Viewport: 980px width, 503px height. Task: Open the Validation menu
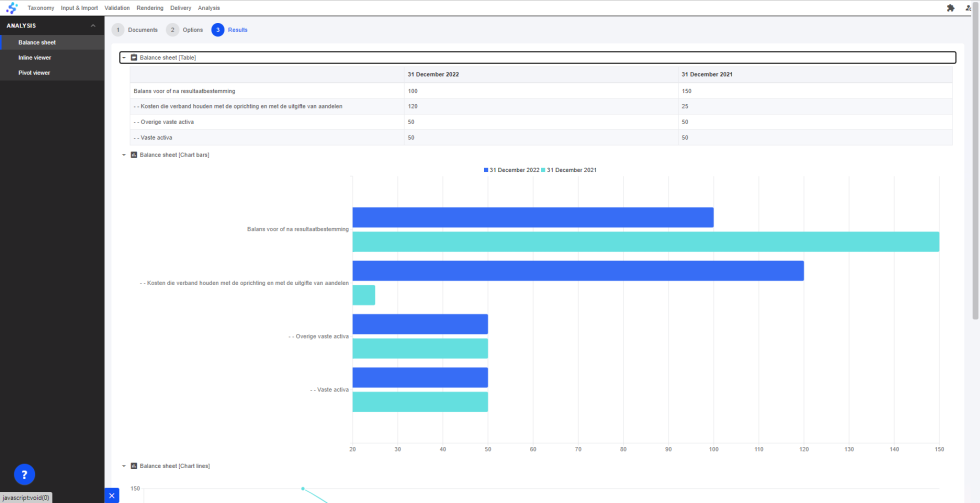pyautogui.click(x=117, y=8)
